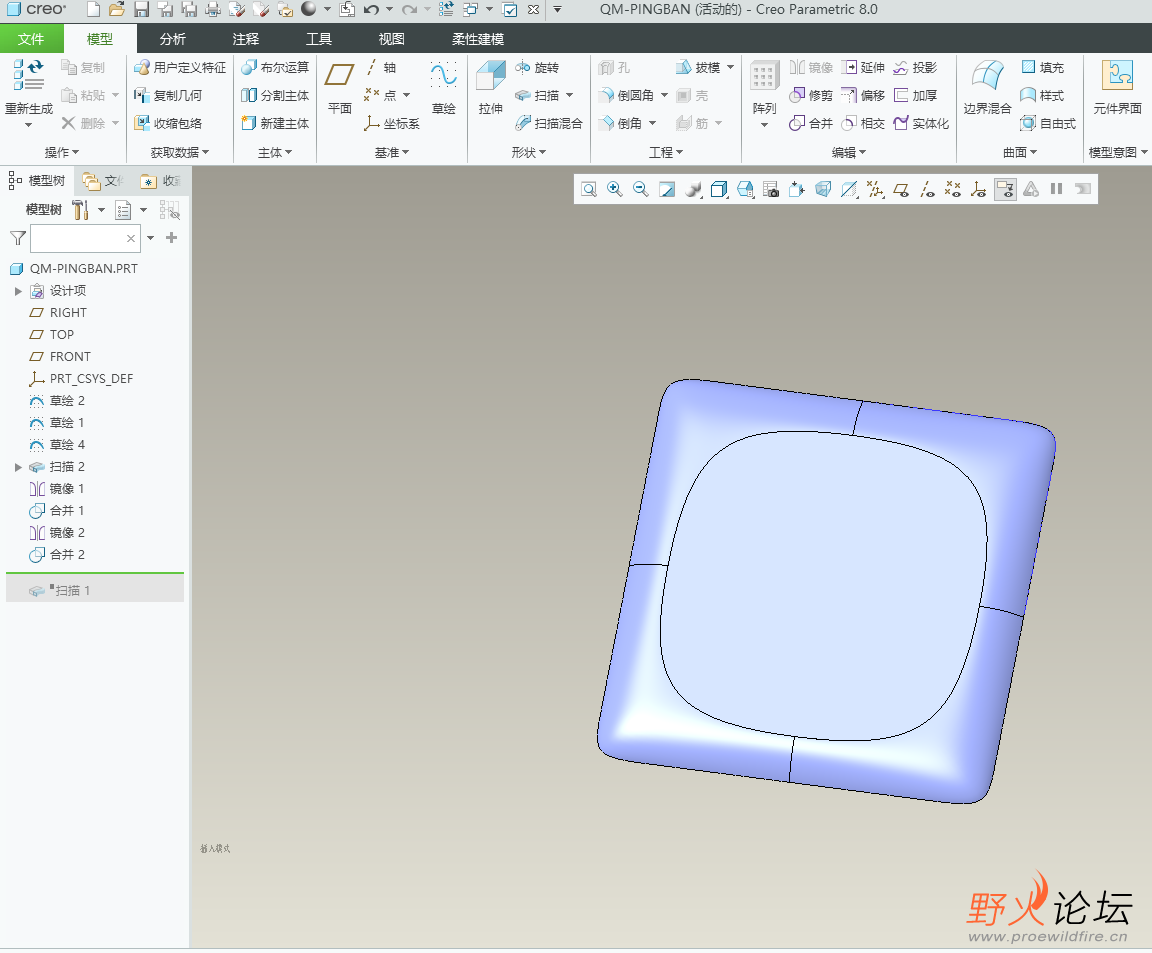Click the Coordinate System (坐标系) tool
The image size is (1152, 953).
tap(392, 123)
